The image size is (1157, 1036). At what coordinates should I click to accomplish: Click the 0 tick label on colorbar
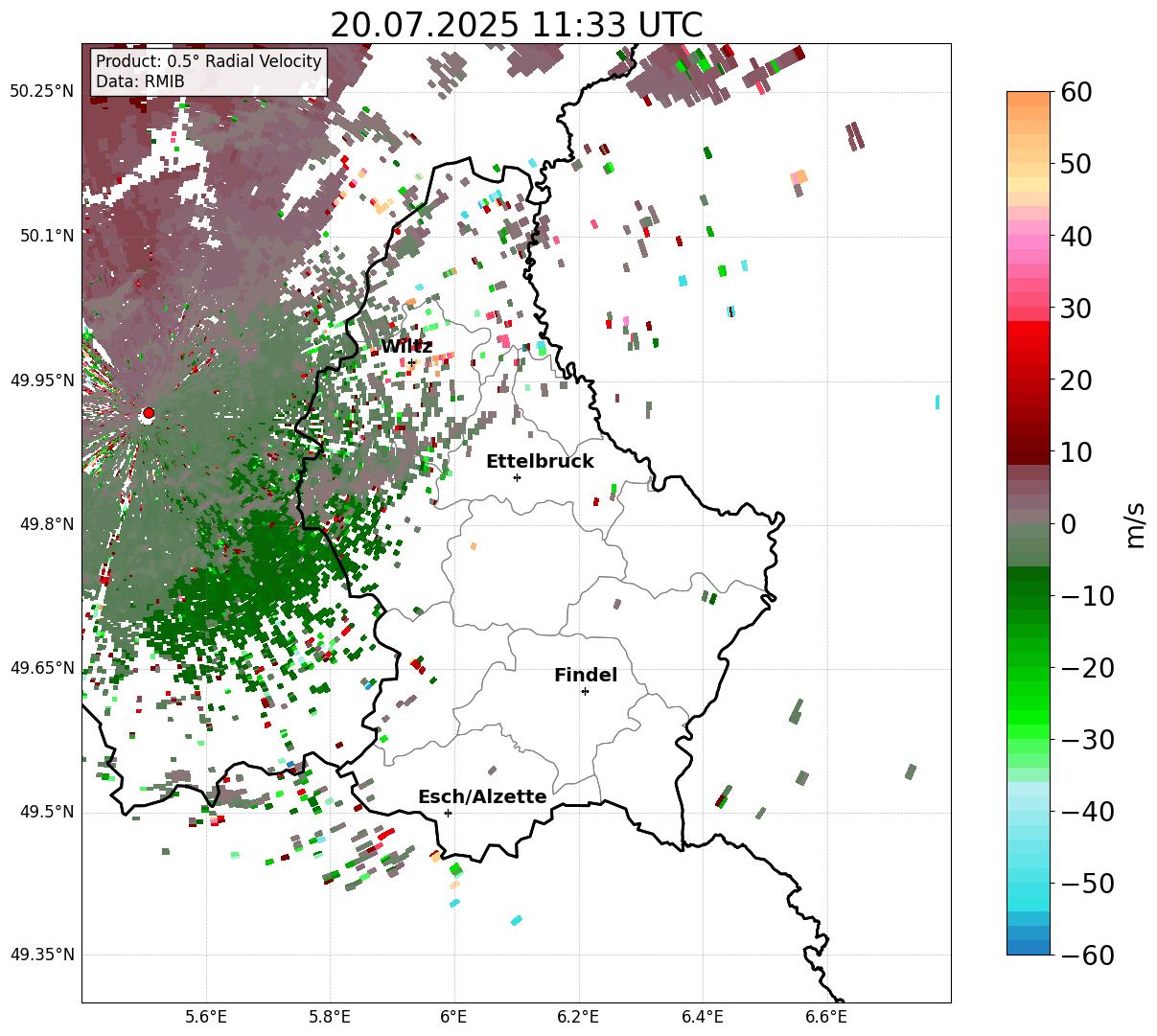point(1067,523)
